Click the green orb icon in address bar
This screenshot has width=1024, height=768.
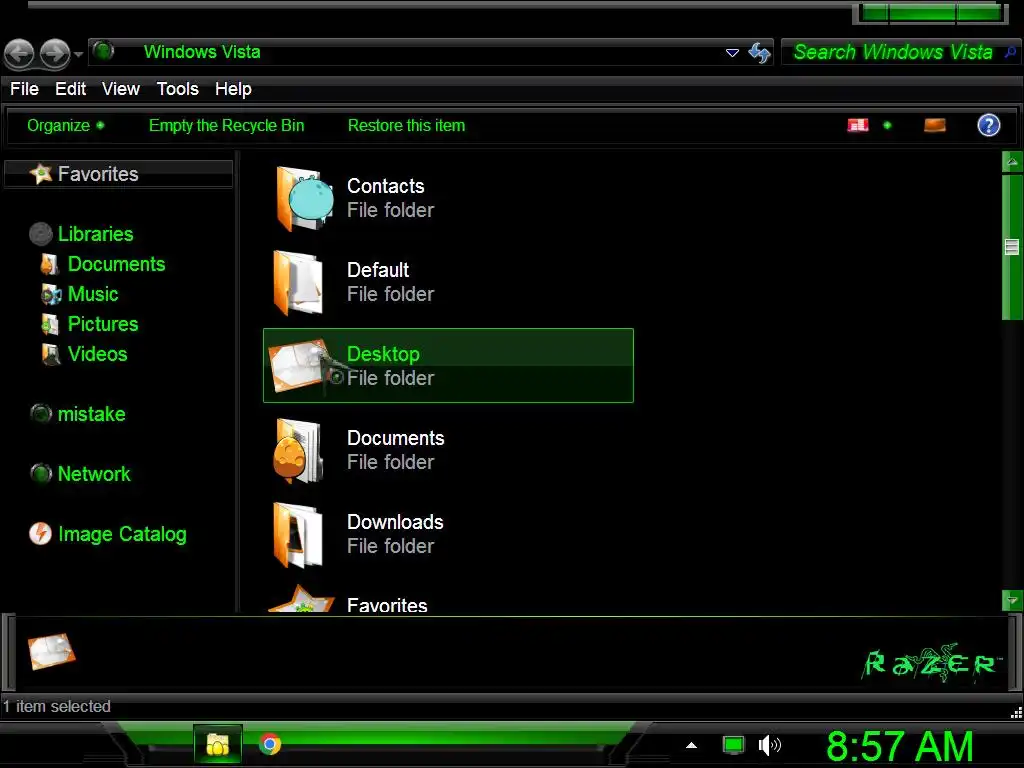103,51
